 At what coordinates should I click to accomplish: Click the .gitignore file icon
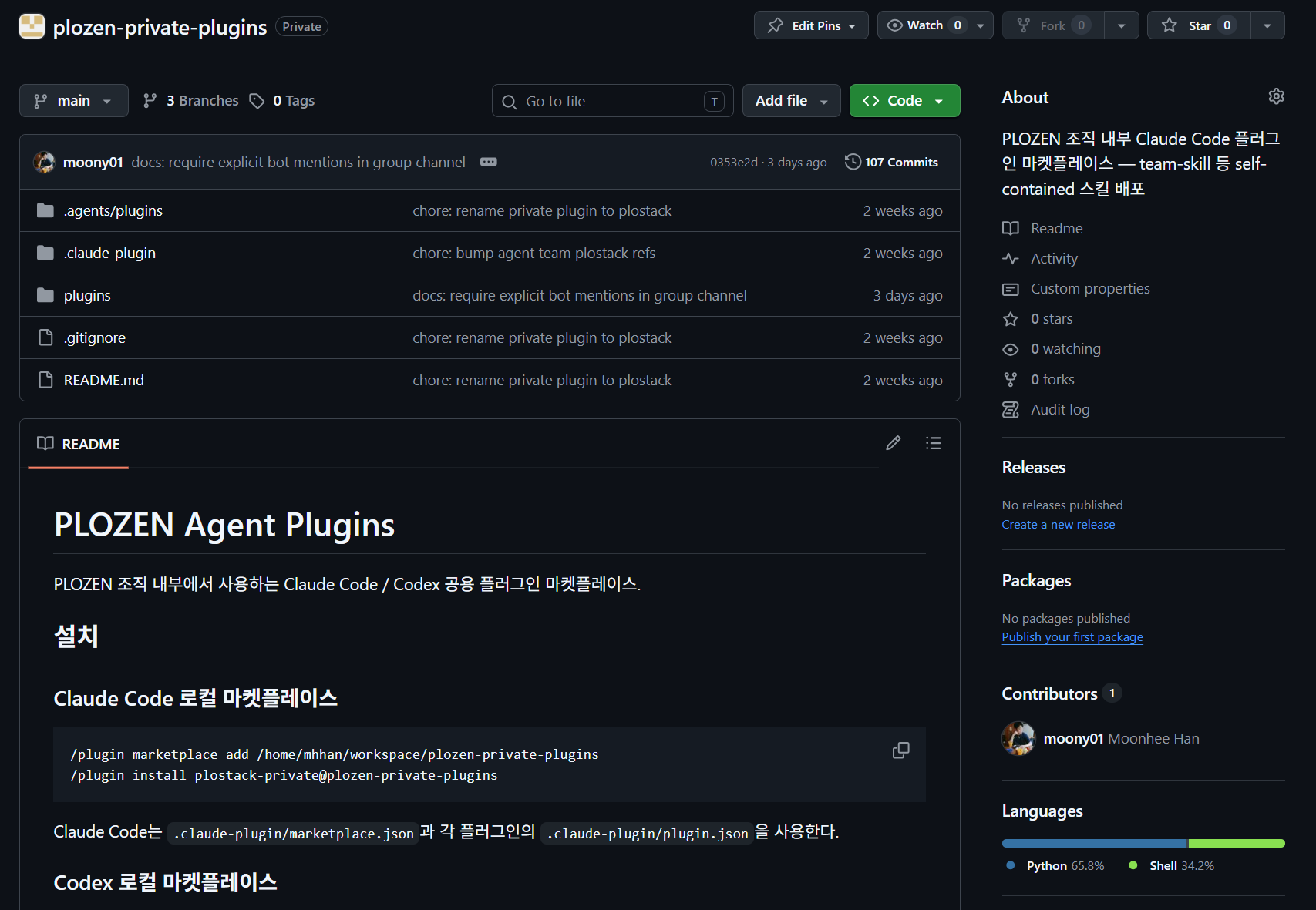coord(45,337)
